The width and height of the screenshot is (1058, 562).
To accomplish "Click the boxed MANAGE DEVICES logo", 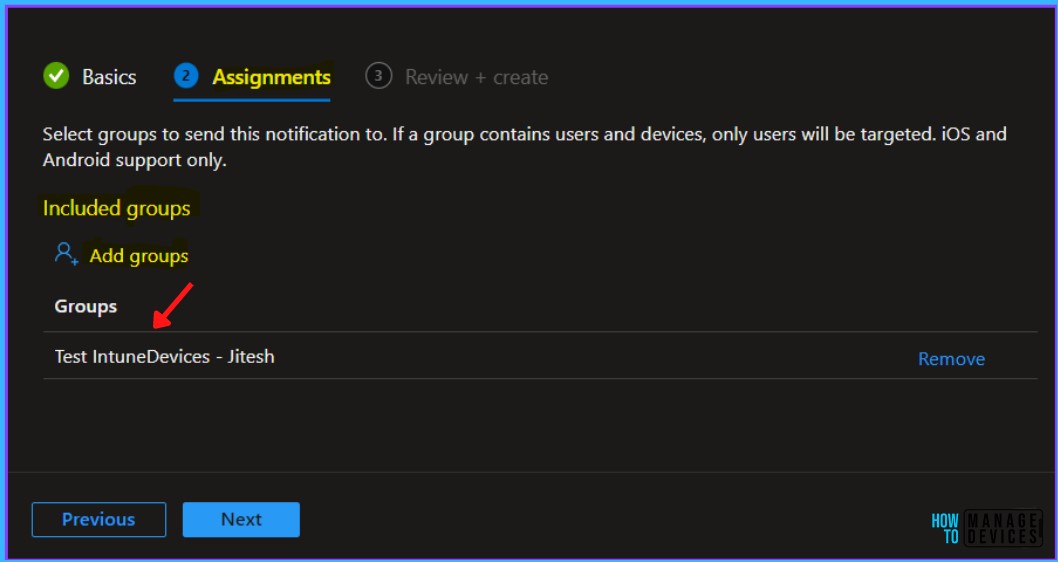I will tap(1003, 528).
